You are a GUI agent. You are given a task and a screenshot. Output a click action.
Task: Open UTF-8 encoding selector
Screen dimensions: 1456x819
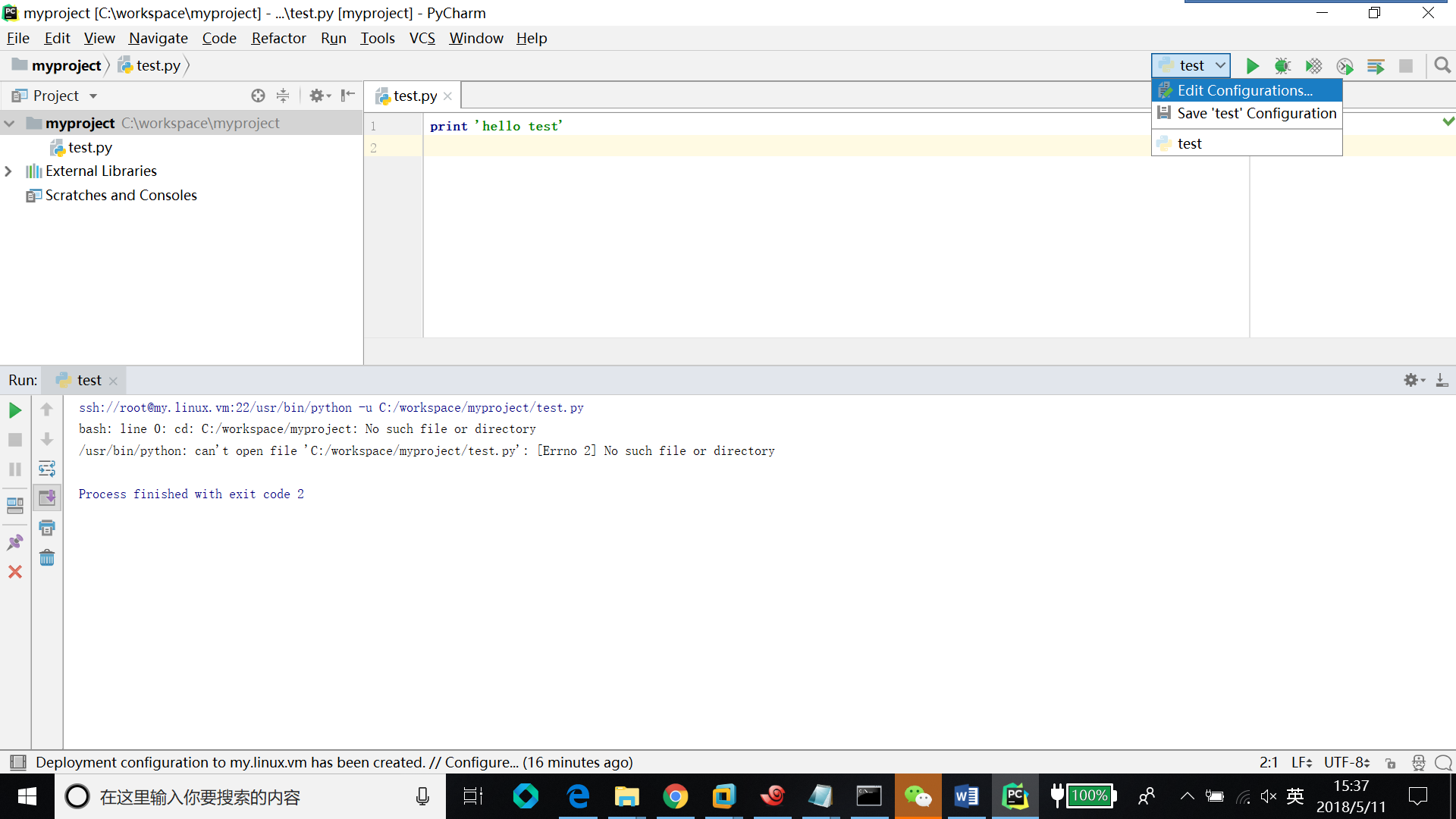tap(1347, 762)
